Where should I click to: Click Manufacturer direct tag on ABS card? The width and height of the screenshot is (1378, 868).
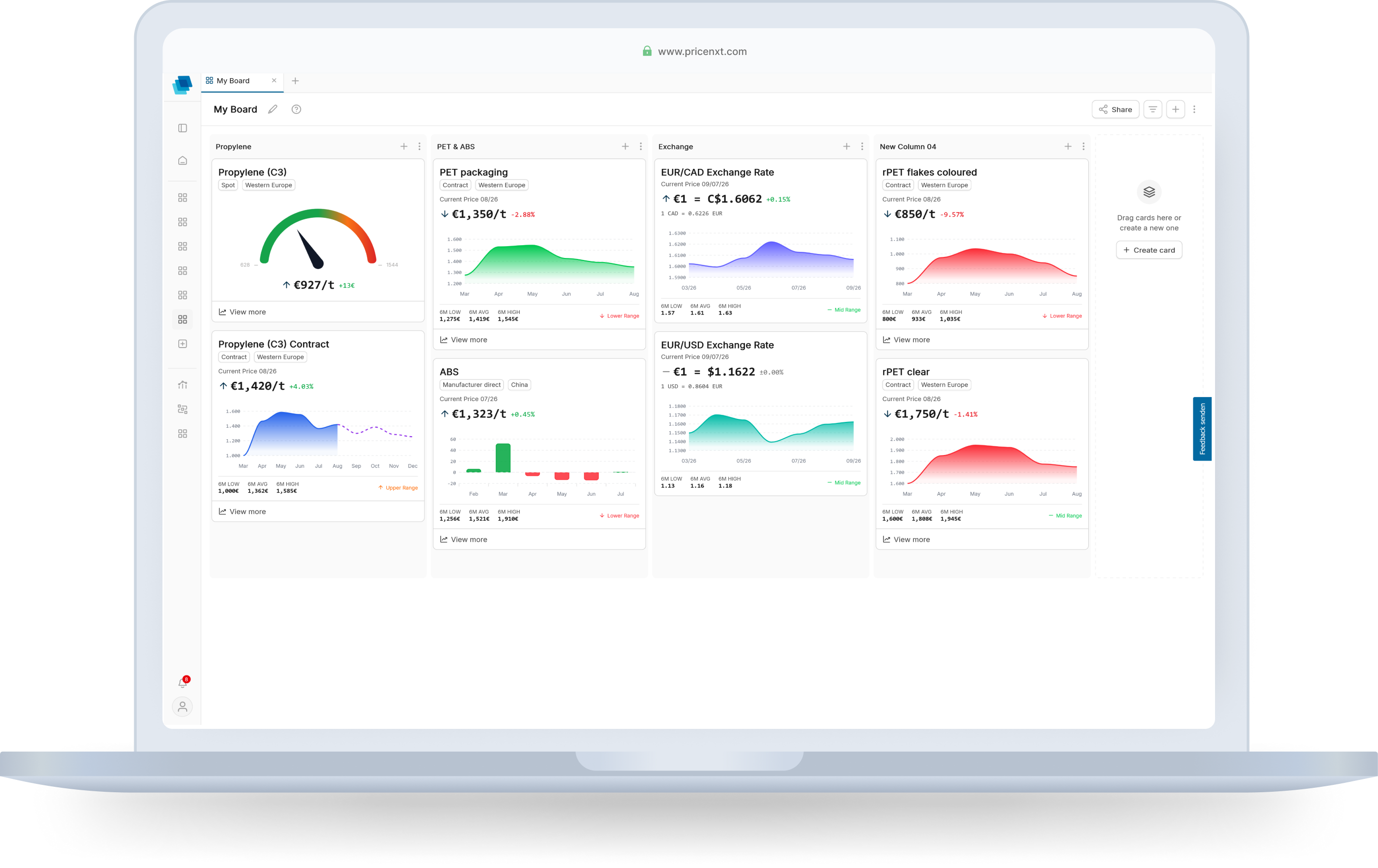coord(472,385)
